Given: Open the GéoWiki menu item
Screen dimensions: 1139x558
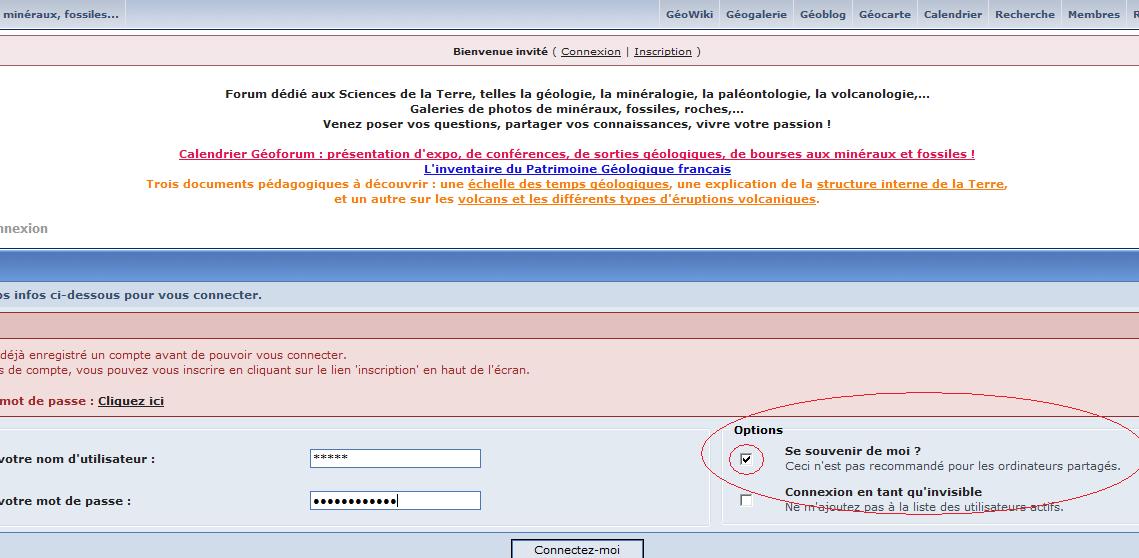Looking at the screenshot, I should (689, 14).
